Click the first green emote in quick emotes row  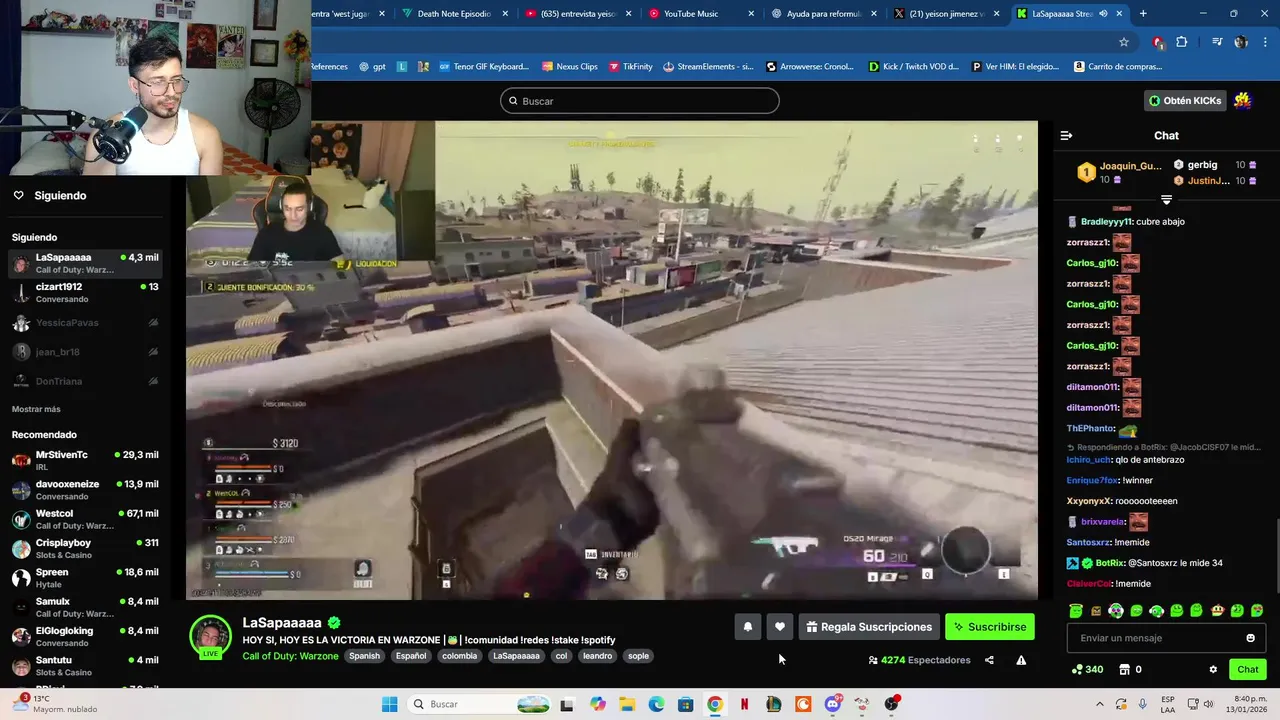(x=1076, y=611)
